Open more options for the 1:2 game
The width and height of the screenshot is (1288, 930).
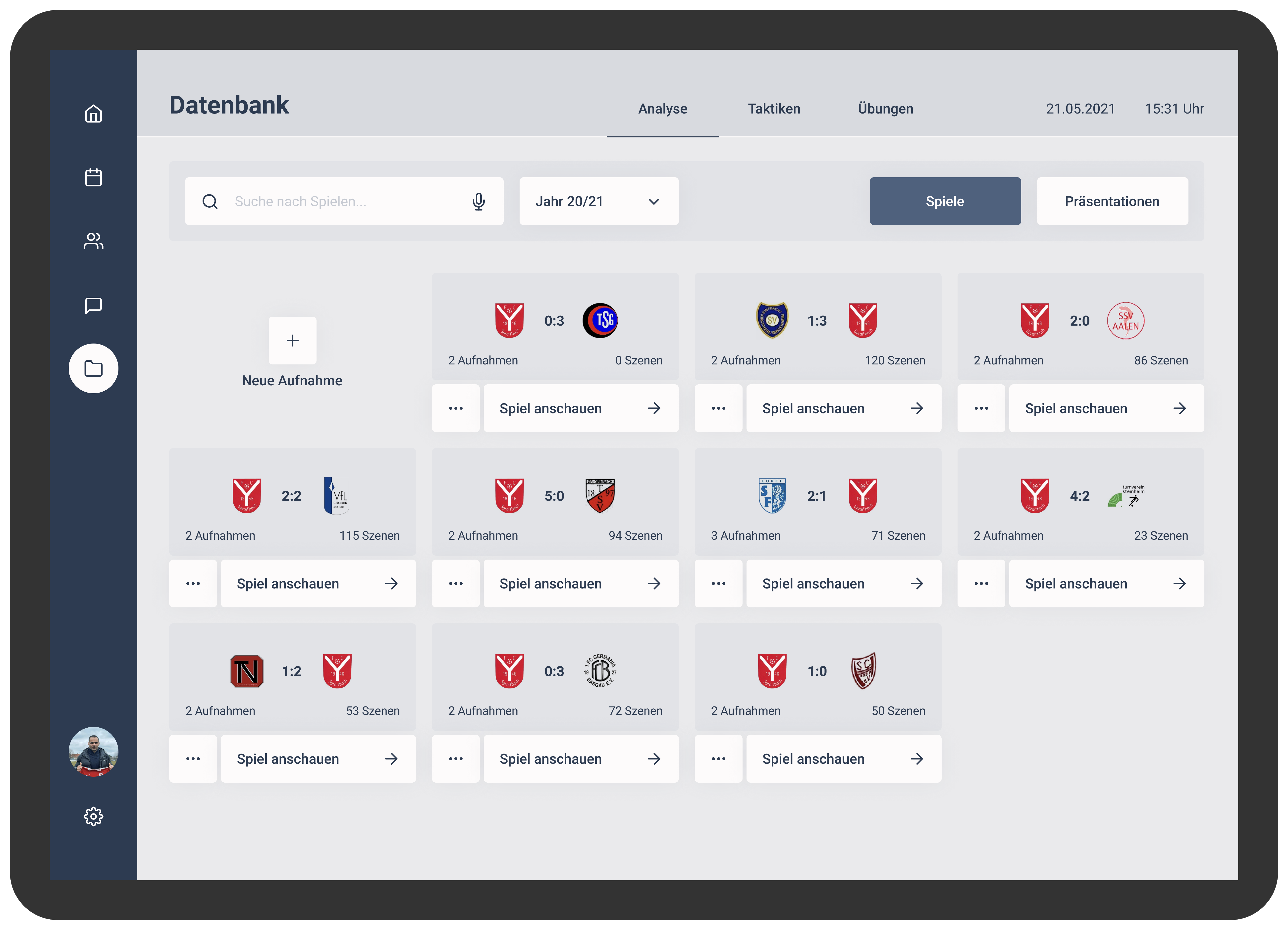(193, 758)
